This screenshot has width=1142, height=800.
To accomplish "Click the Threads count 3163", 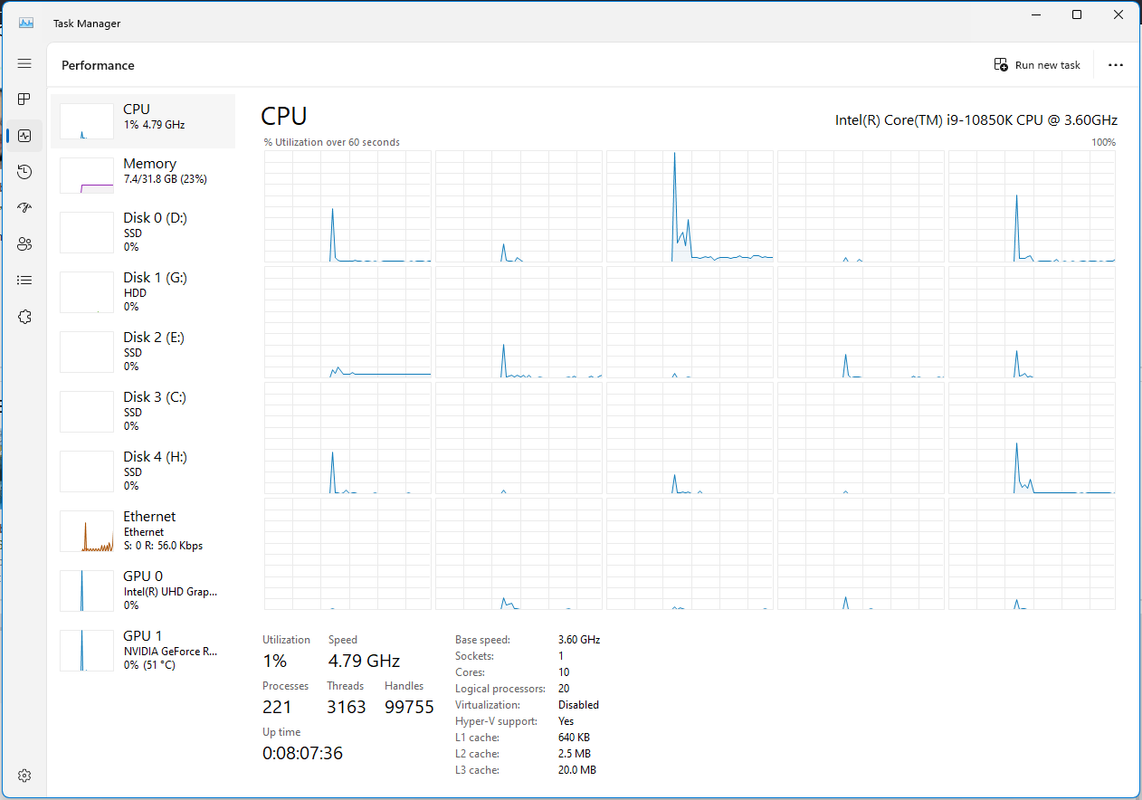I will [346, 707].
